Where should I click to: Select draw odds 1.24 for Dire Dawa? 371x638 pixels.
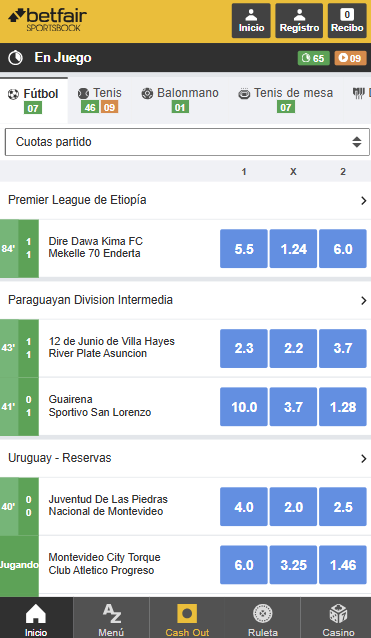pos(293,249)
